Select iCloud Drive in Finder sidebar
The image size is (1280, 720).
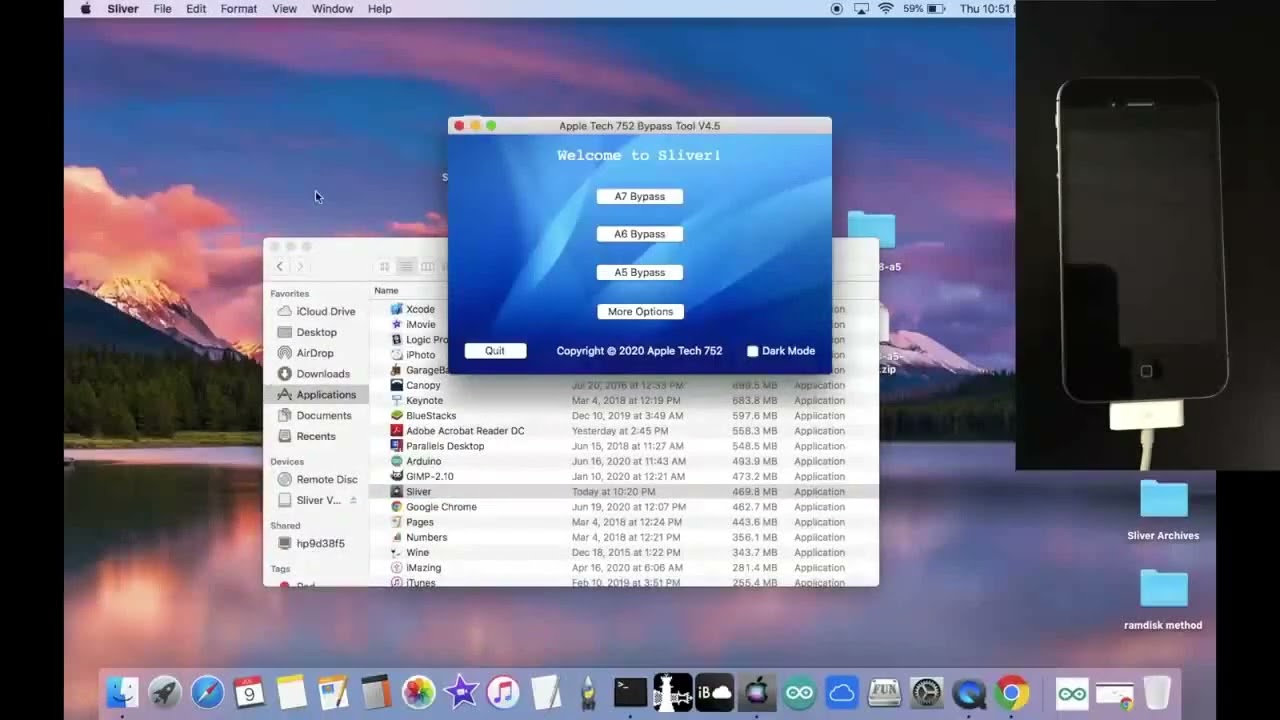[316, 311]
